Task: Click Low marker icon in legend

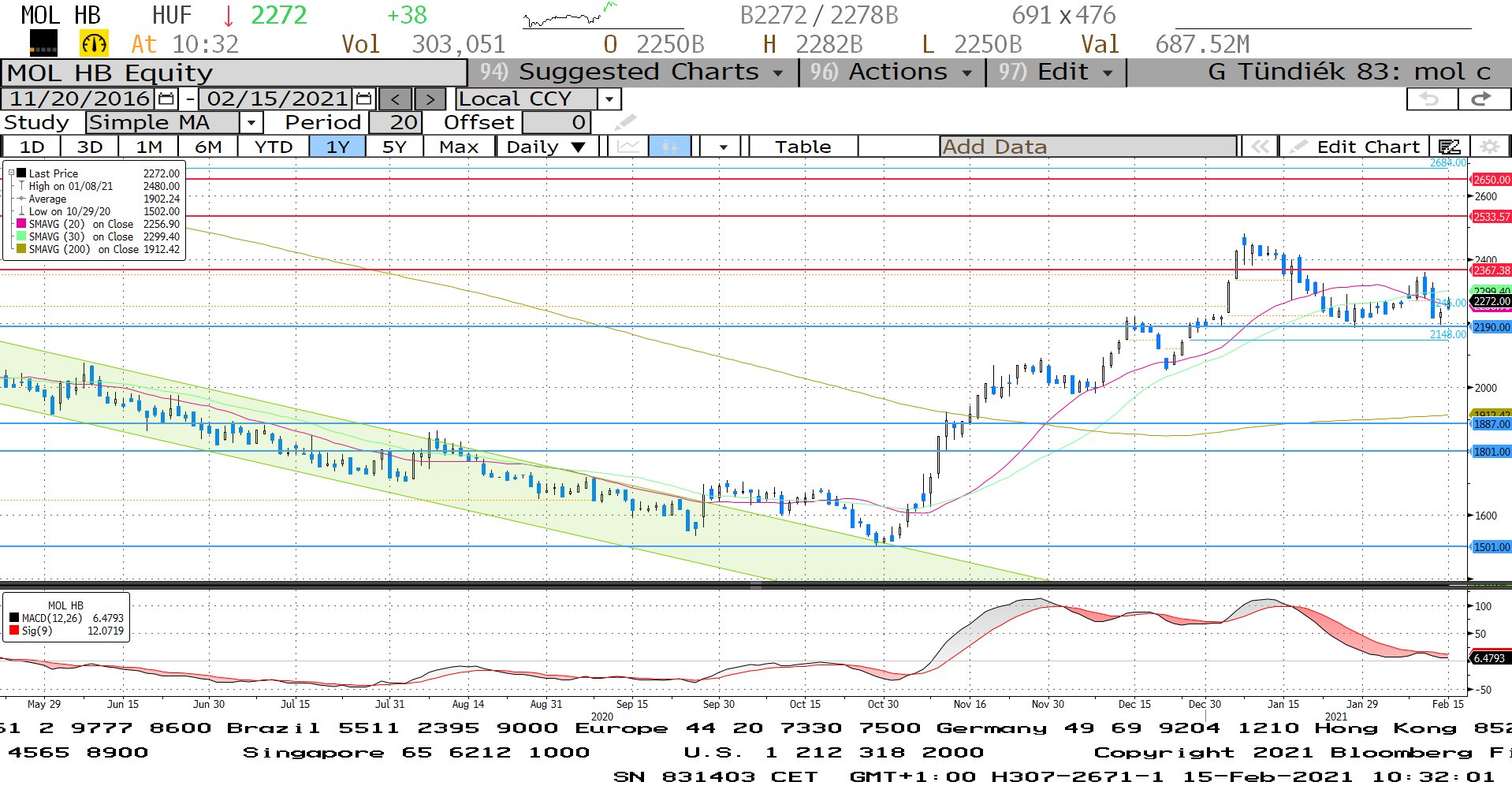Action: click(21, 211)
